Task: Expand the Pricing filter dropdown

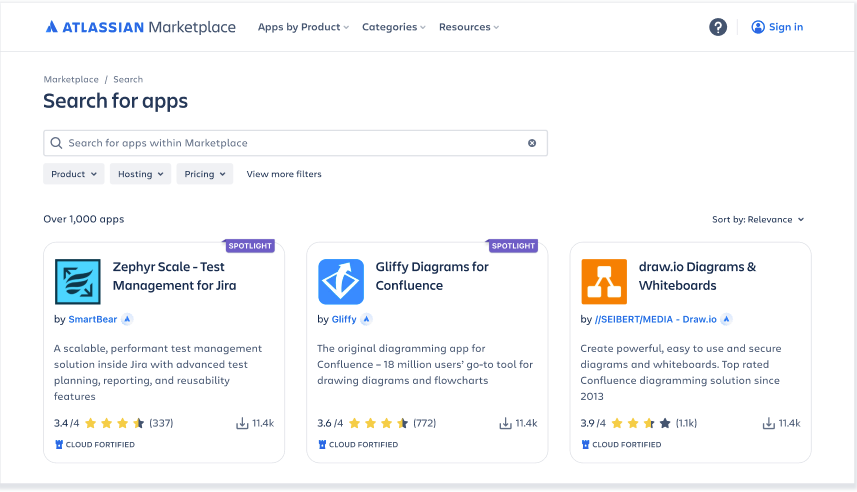Action: pyautogui.click(x=205, y=174)
